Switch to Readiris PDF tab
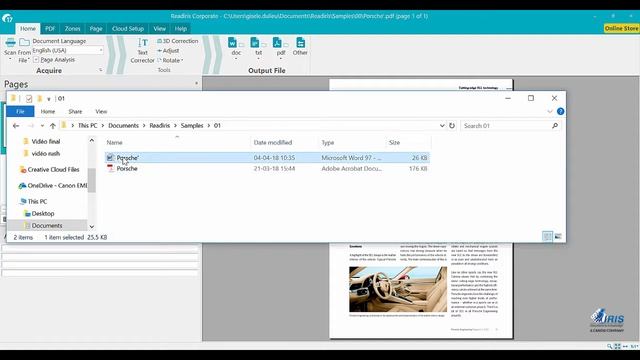640x360 pixels. 50,29
